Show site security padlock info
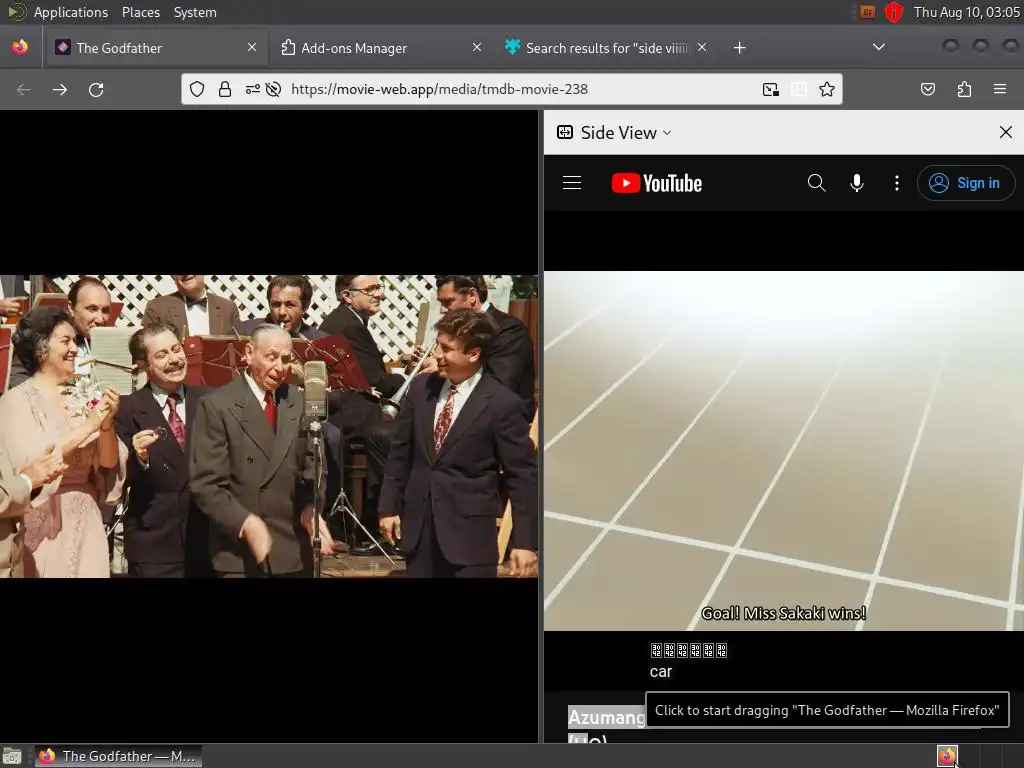 (x=225, y=89)
